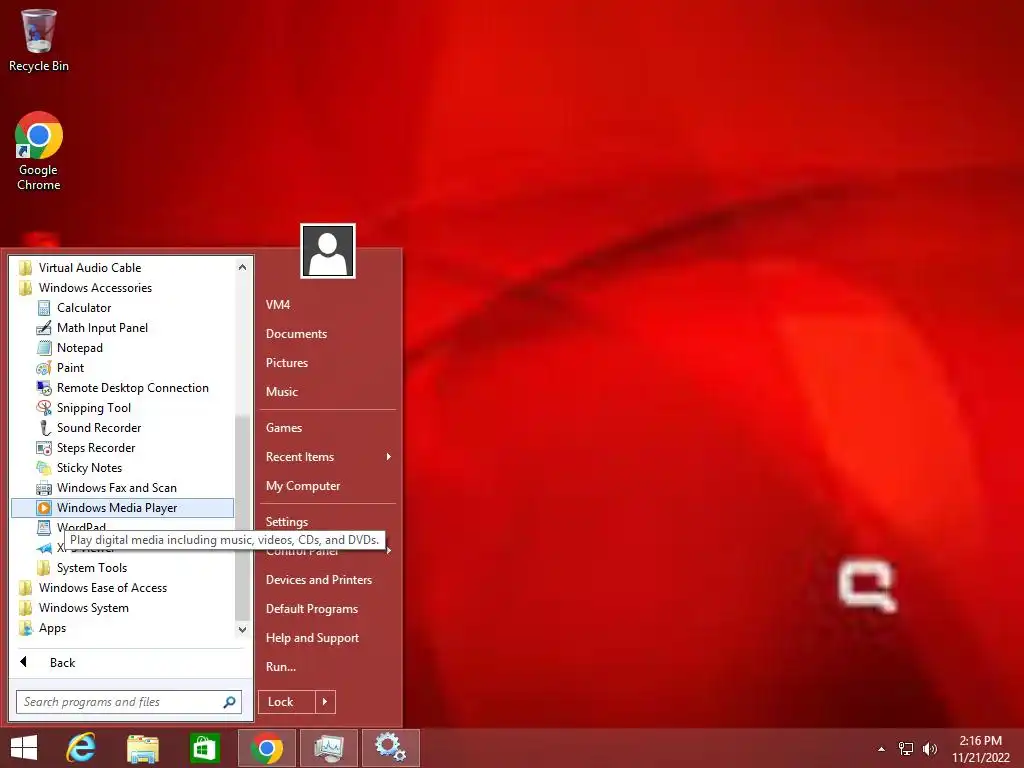Open File Explorer from the taskbar
The image size is (1024, 768).
click(x=143, y=748)
